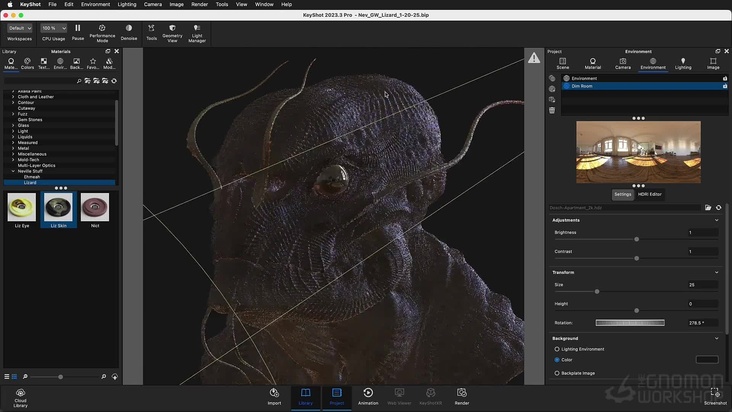This screenshot has height=412, width=732.
Task: Select the Nict material thumbnail
Action: click(95, 210)
